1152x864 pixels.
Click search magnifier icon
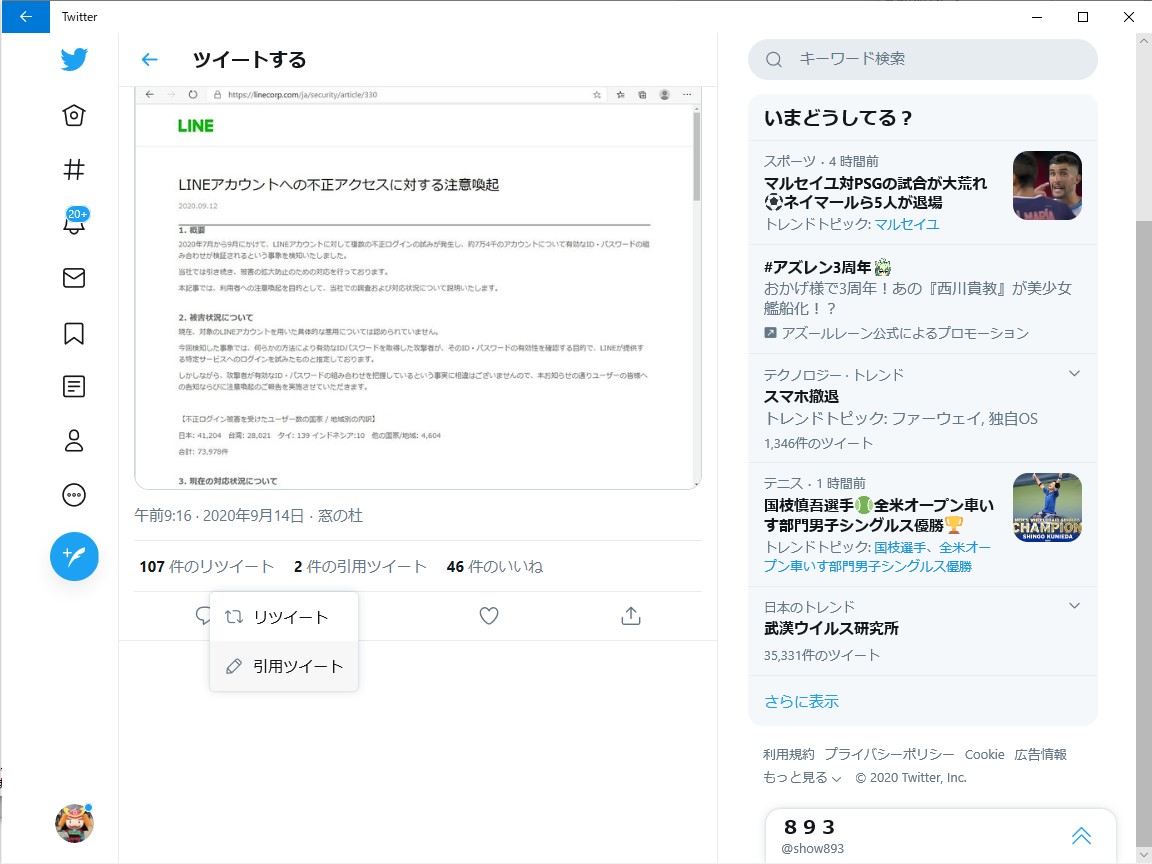point(774,60)
